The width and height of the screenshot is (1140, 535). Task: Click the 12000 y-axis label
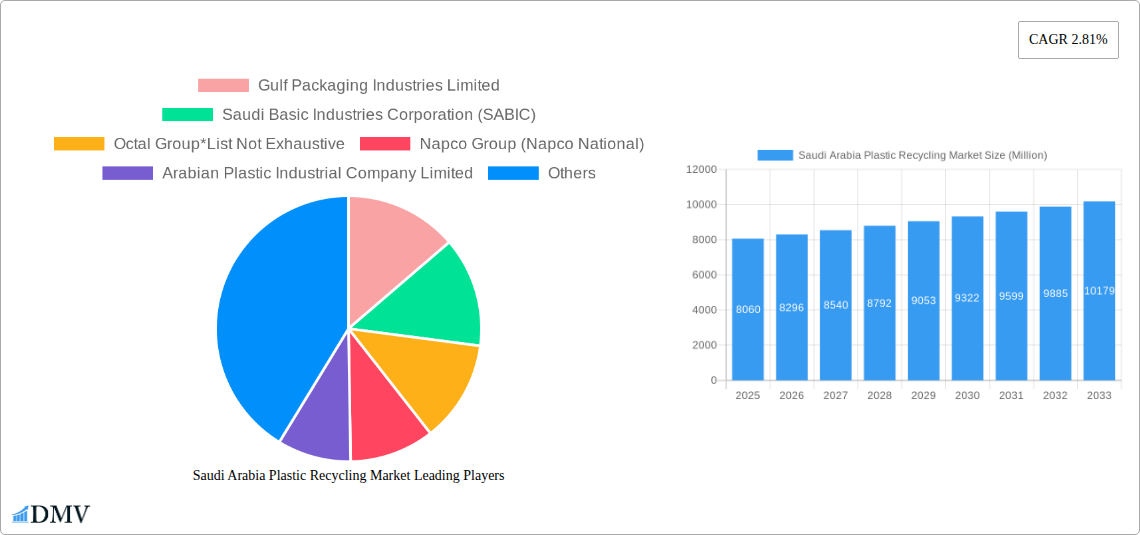702,169
